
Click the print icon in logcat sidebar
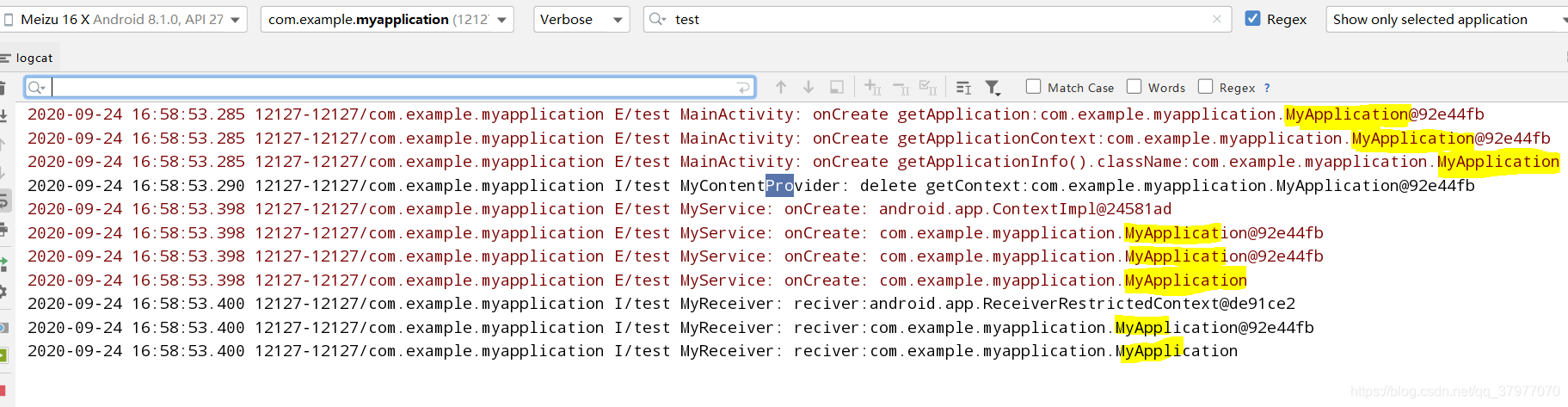(x=3, y=230)
